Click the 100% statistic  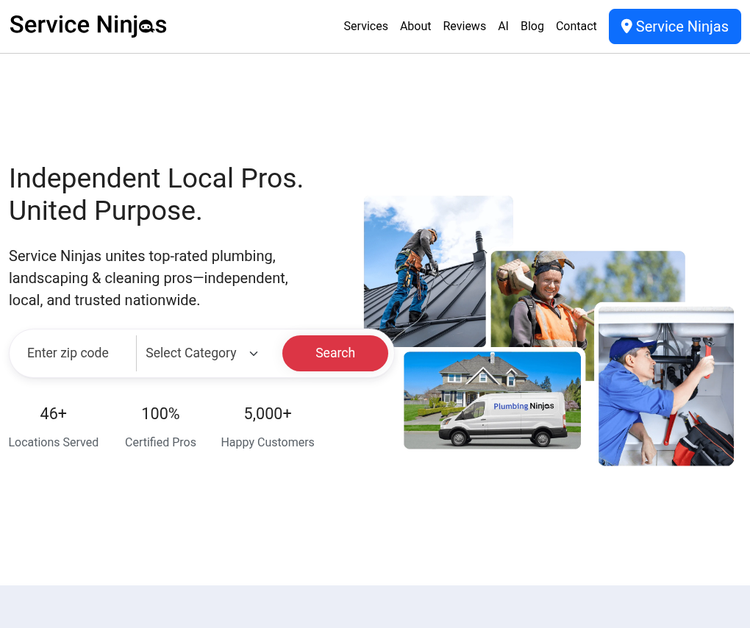160,413
